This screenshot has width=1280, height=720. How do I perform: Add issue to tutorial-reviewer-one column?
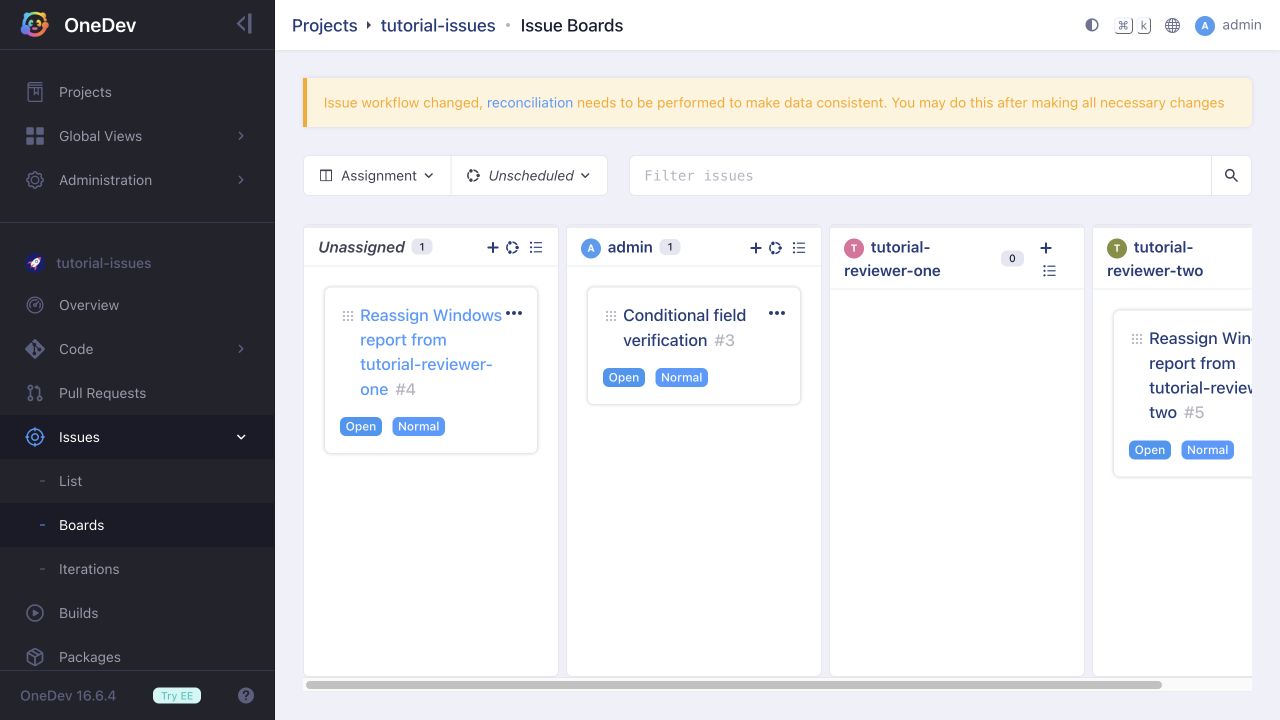1046,248
